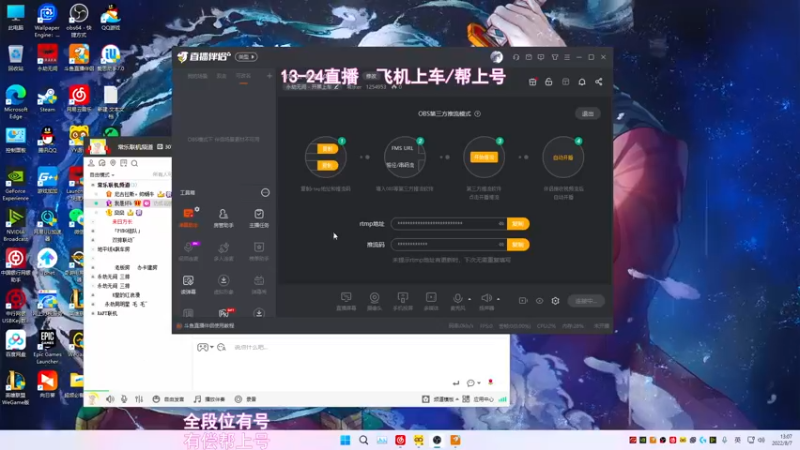
Task: Open the chat bubble dropdown
Action: pos(473,383)
